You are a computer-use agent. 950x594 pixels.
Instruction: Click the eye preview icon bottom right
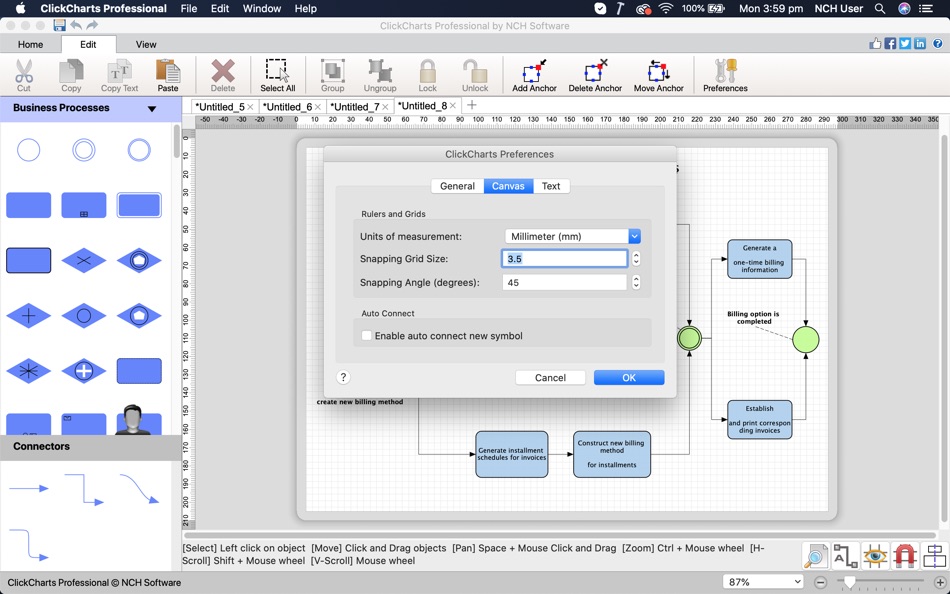tap(875, 556)
